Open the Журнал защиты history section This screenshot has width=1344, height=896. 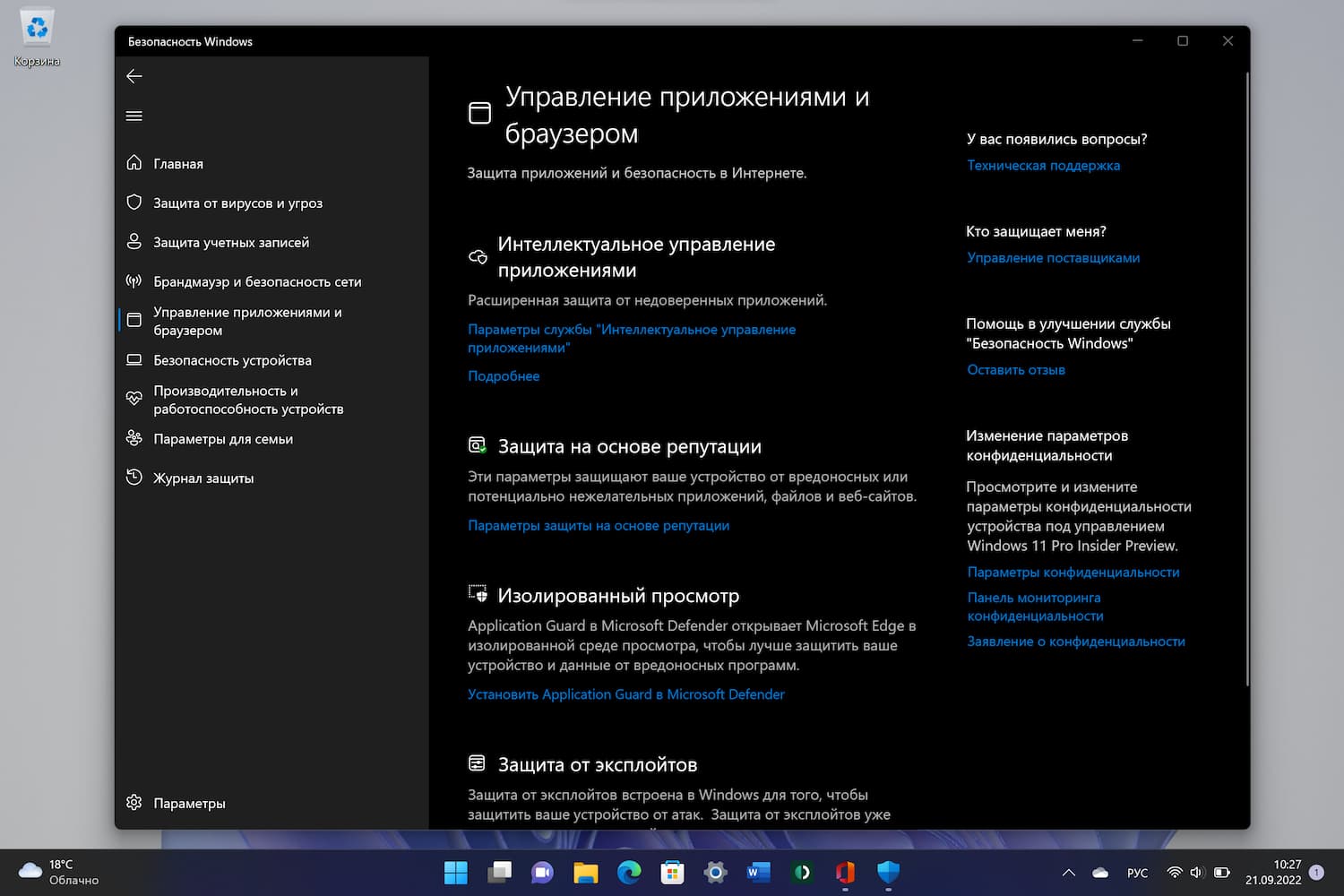click(x=202, y=478)
